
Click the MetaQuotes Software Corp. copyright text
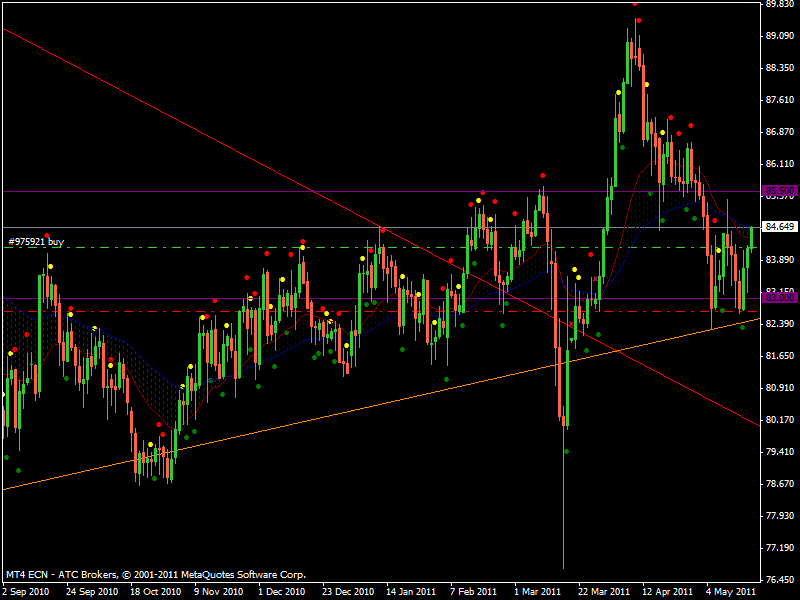156,574
